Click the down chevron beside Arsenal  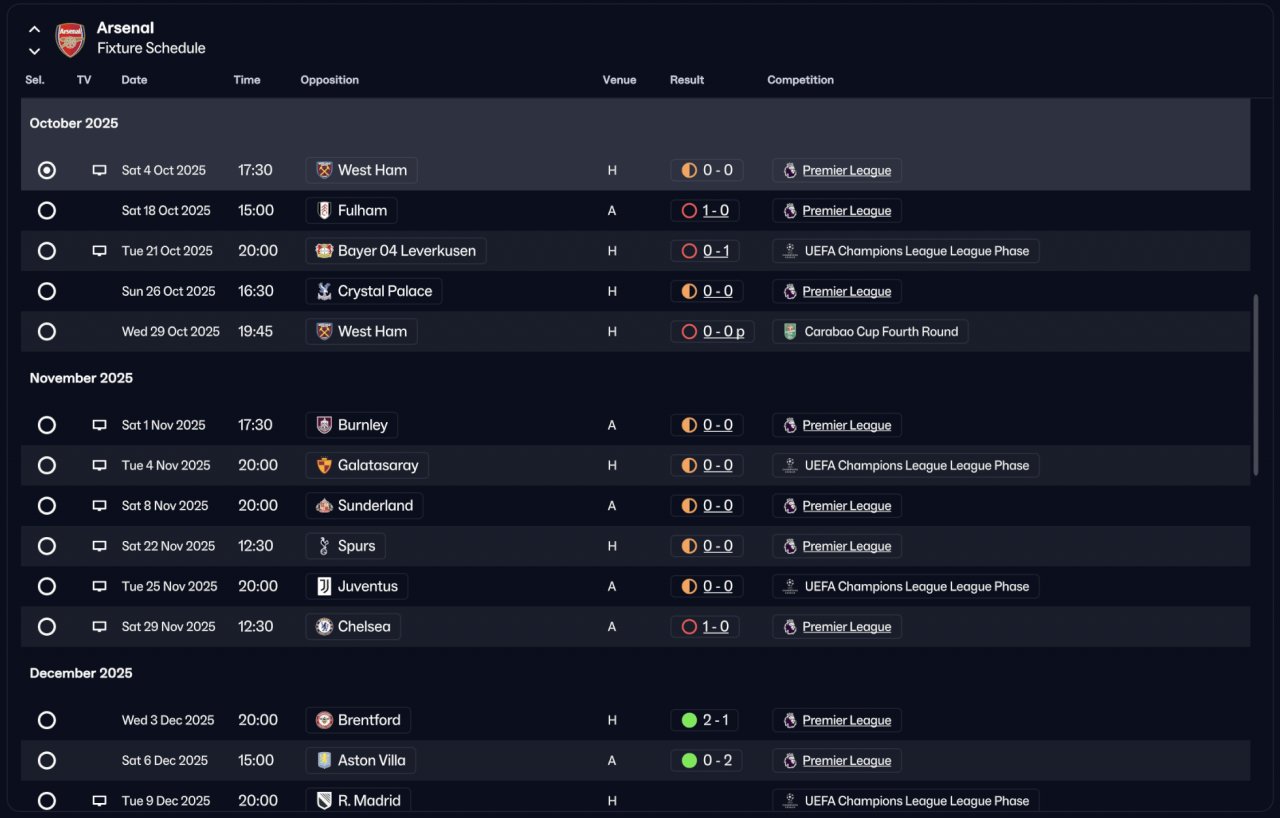coord(34,51)
